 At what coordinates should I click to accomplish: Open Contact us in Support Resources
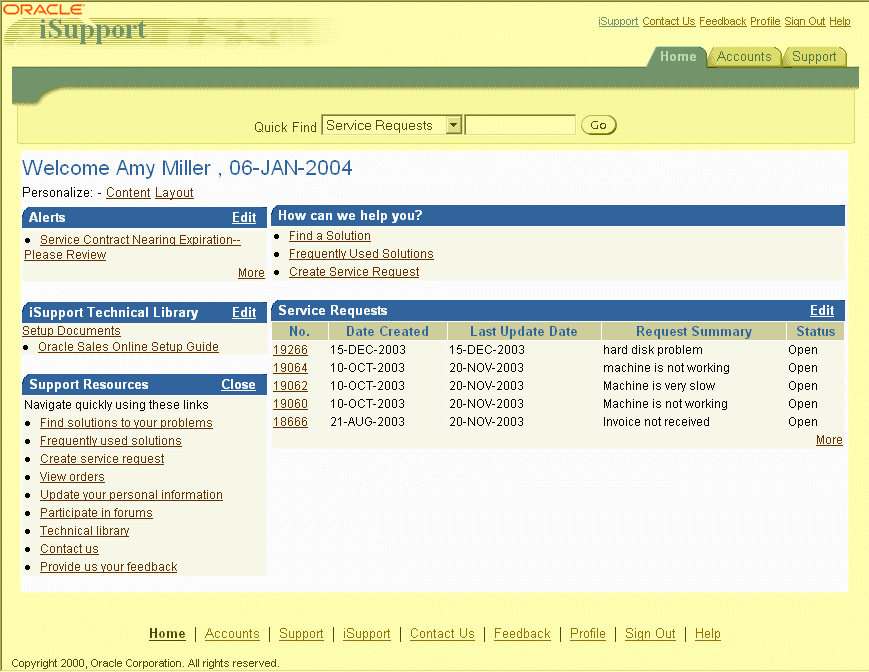(69, 549)
